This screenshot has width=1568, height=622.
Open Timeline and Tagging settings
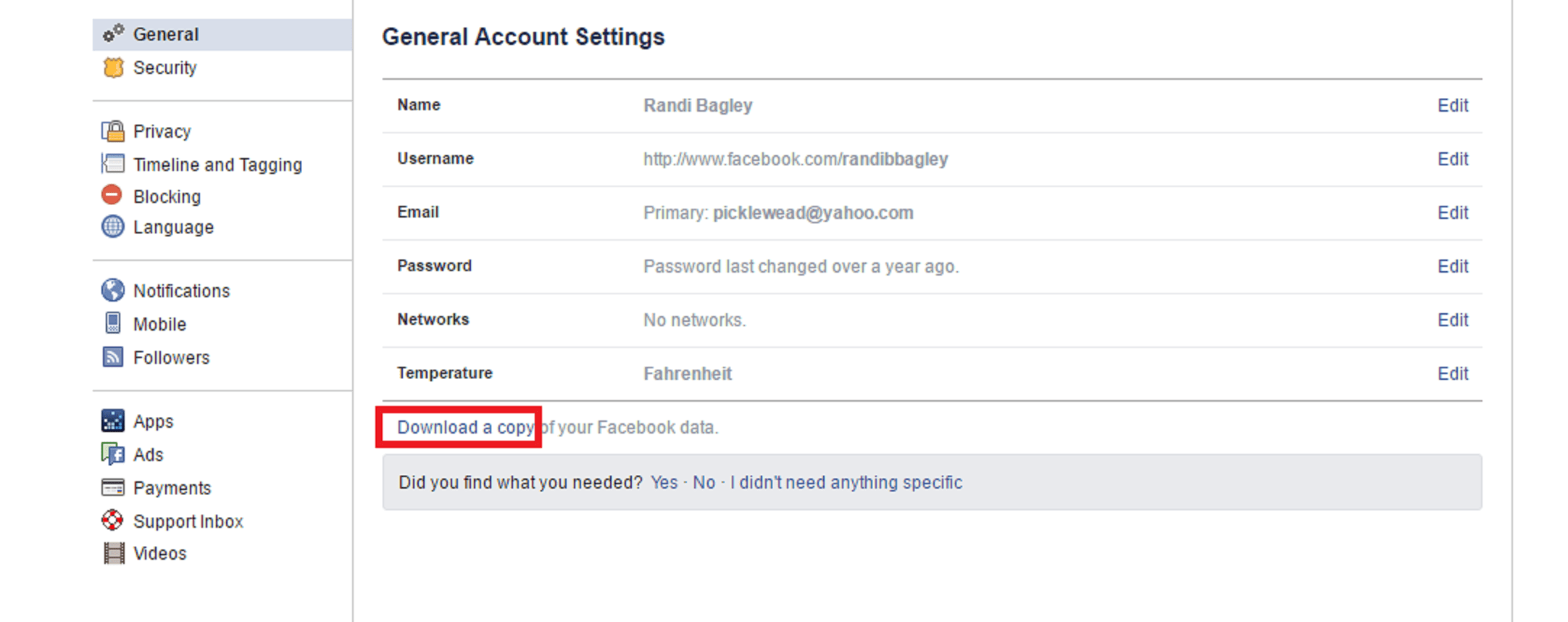(x=217, y=165)
